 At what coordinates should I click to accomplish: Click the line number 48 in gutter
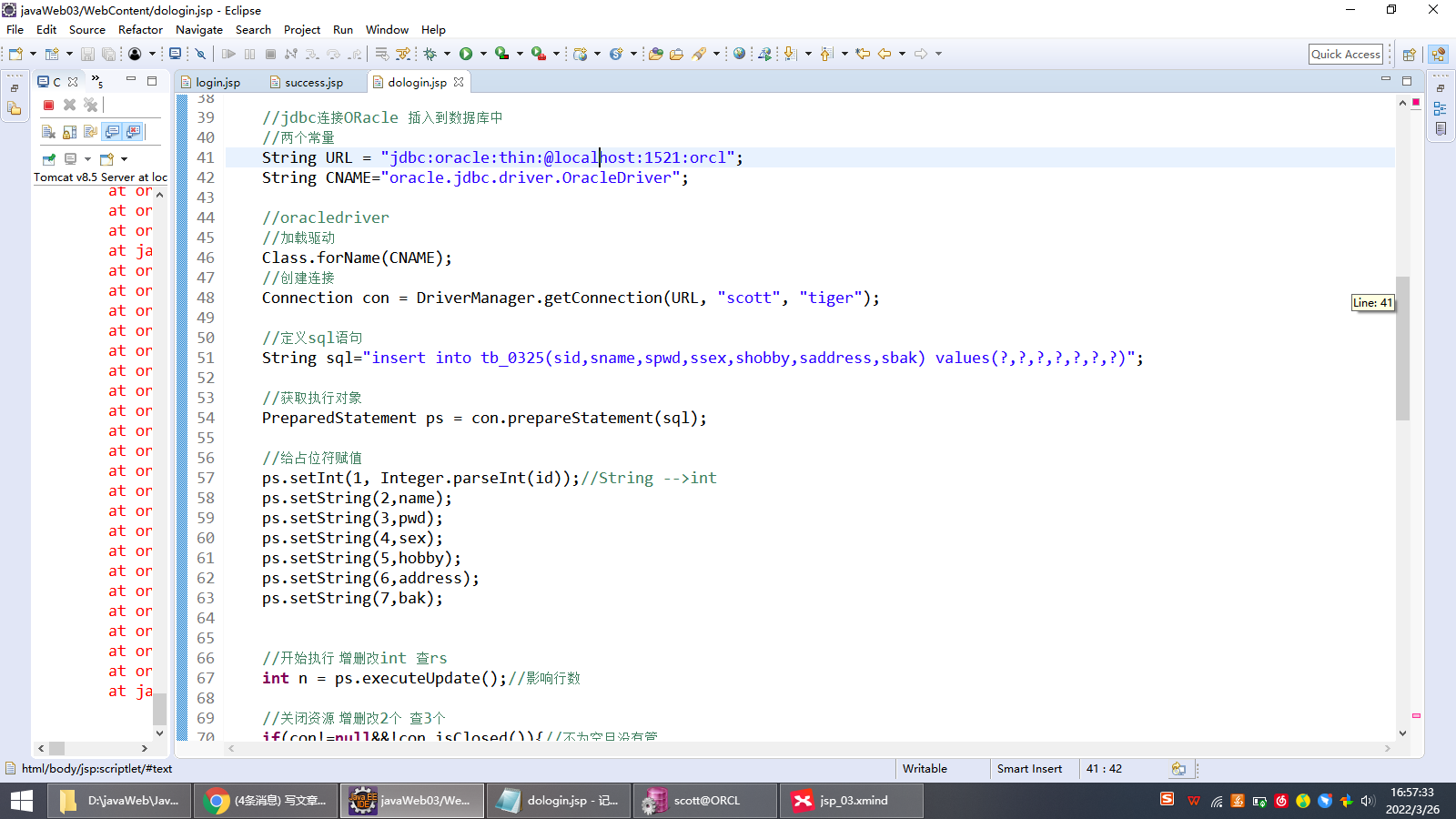click(206, 298)
